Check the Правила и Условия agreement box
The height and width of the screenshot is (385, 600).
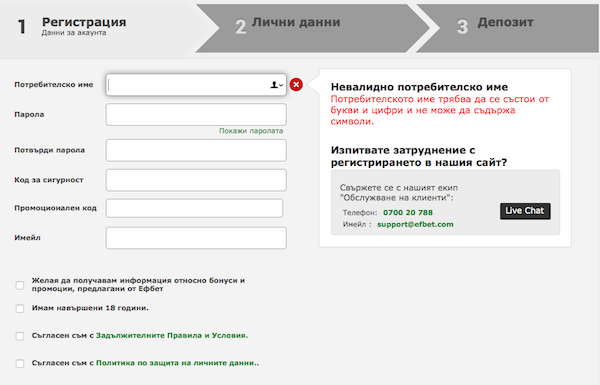pos(20,336)
